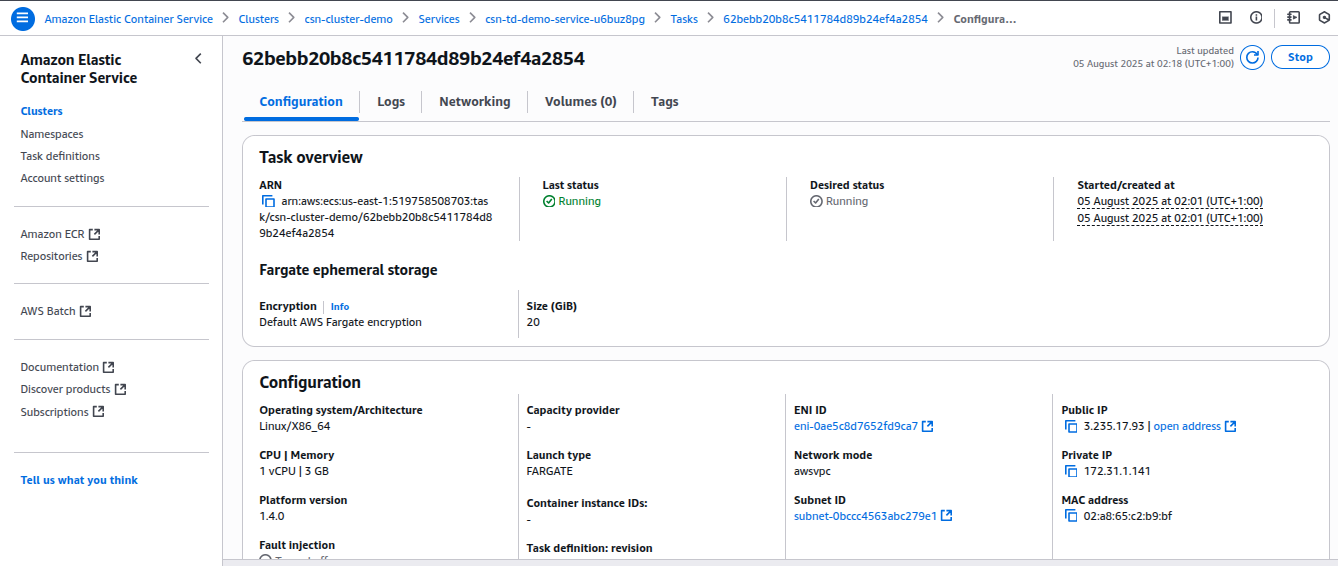The height and width of the screenshot is (566, 1338).
Task: Select Clusters in the sidebar
Action: click(x=42, y=111)
